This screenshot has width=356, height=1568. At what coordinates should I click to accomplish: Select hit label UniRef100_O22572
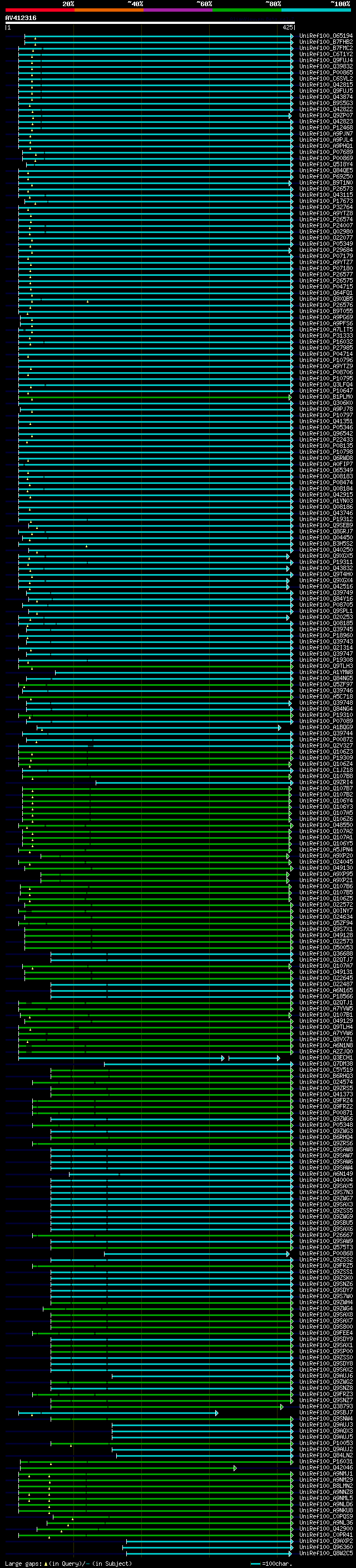point(325,905)
